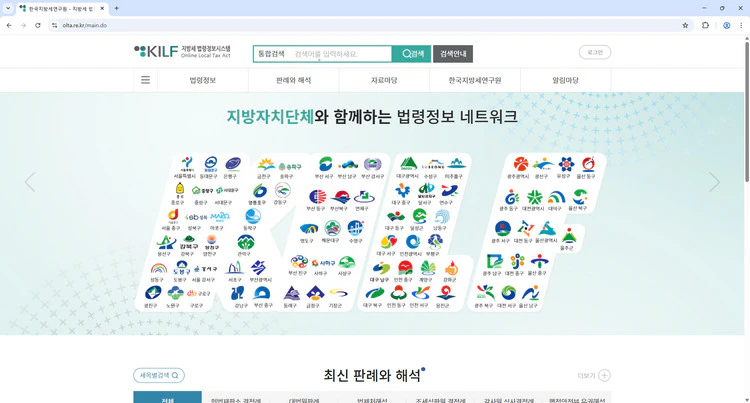Click the 은평구 emblem

point(233,163)
